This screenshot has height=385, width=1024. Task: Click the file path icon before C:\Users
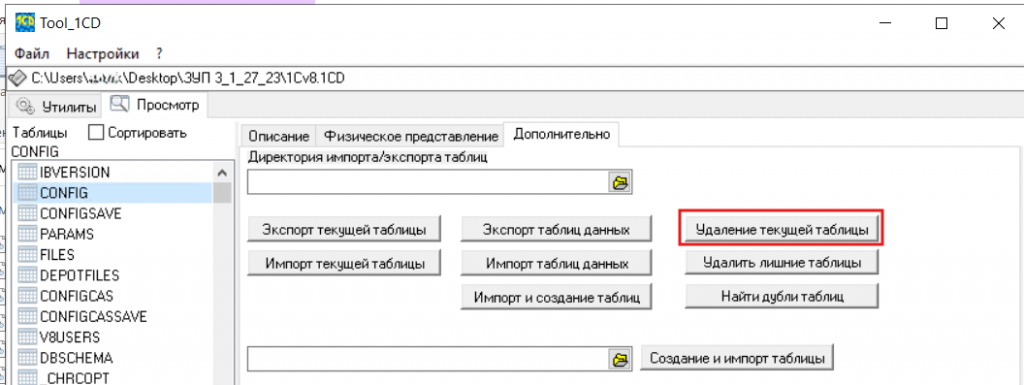pyautogui.click(x=18, y=78)
